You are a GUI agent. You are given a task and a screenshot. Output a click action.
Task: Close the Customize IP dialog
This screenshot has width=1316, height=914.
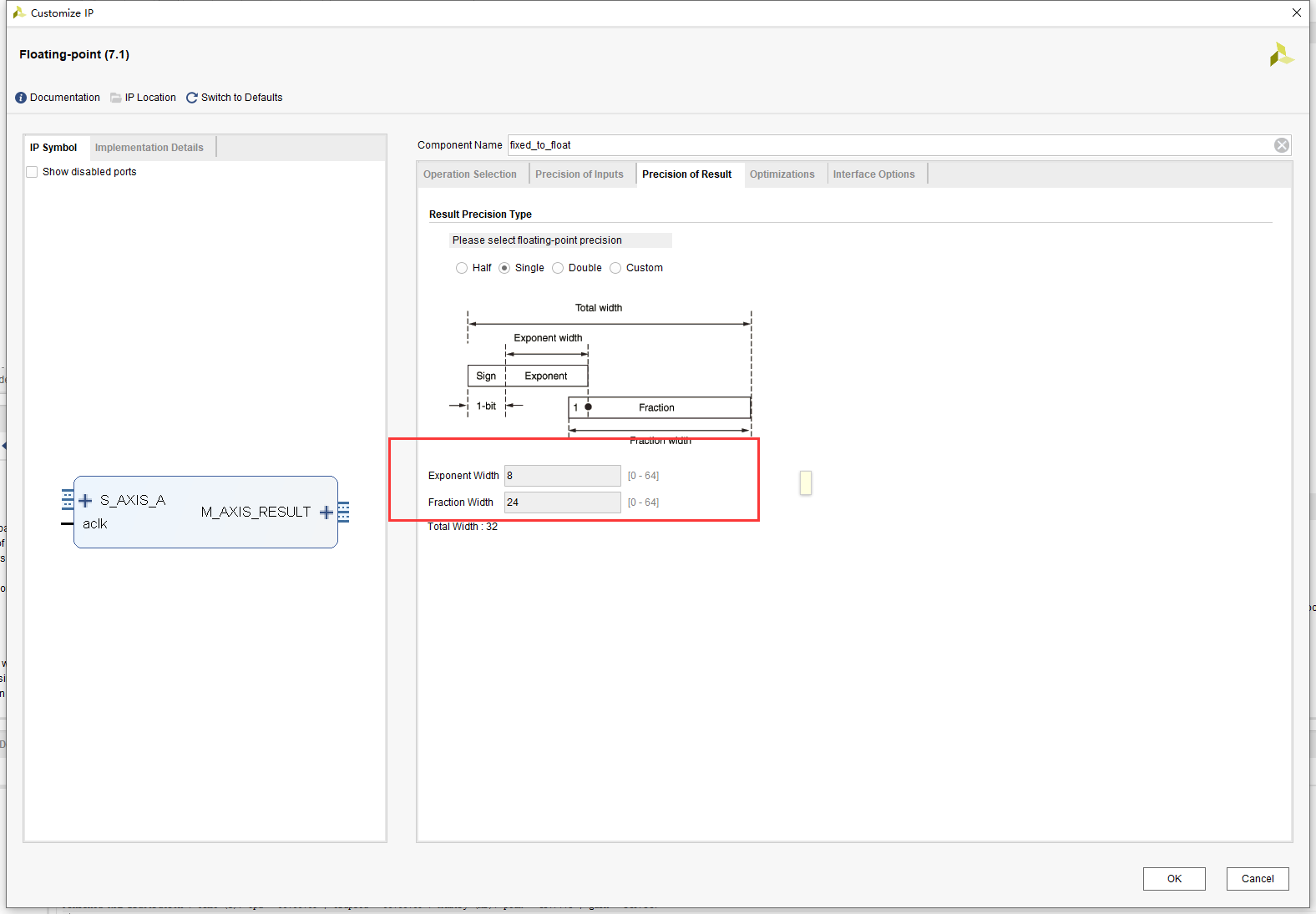pyautogui.click(x=1297, y=13)
